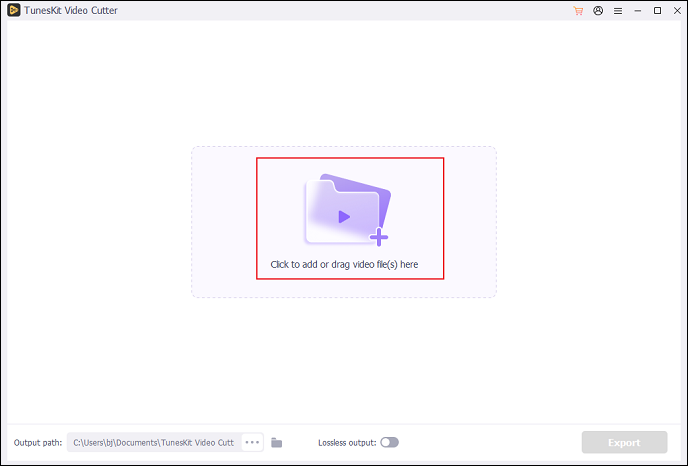Browse output path with three-dots button

tap(252, 442)
